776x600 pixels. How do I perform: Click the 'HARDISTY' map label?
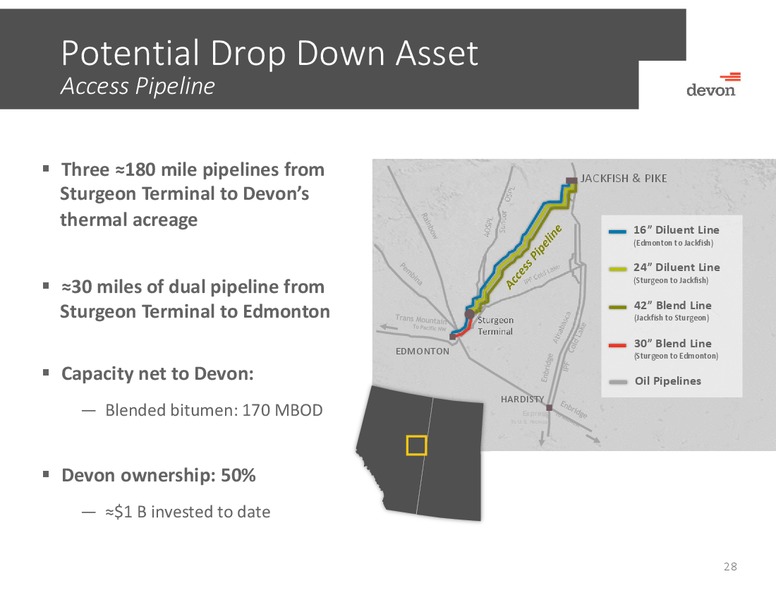[x=522, y=399]
